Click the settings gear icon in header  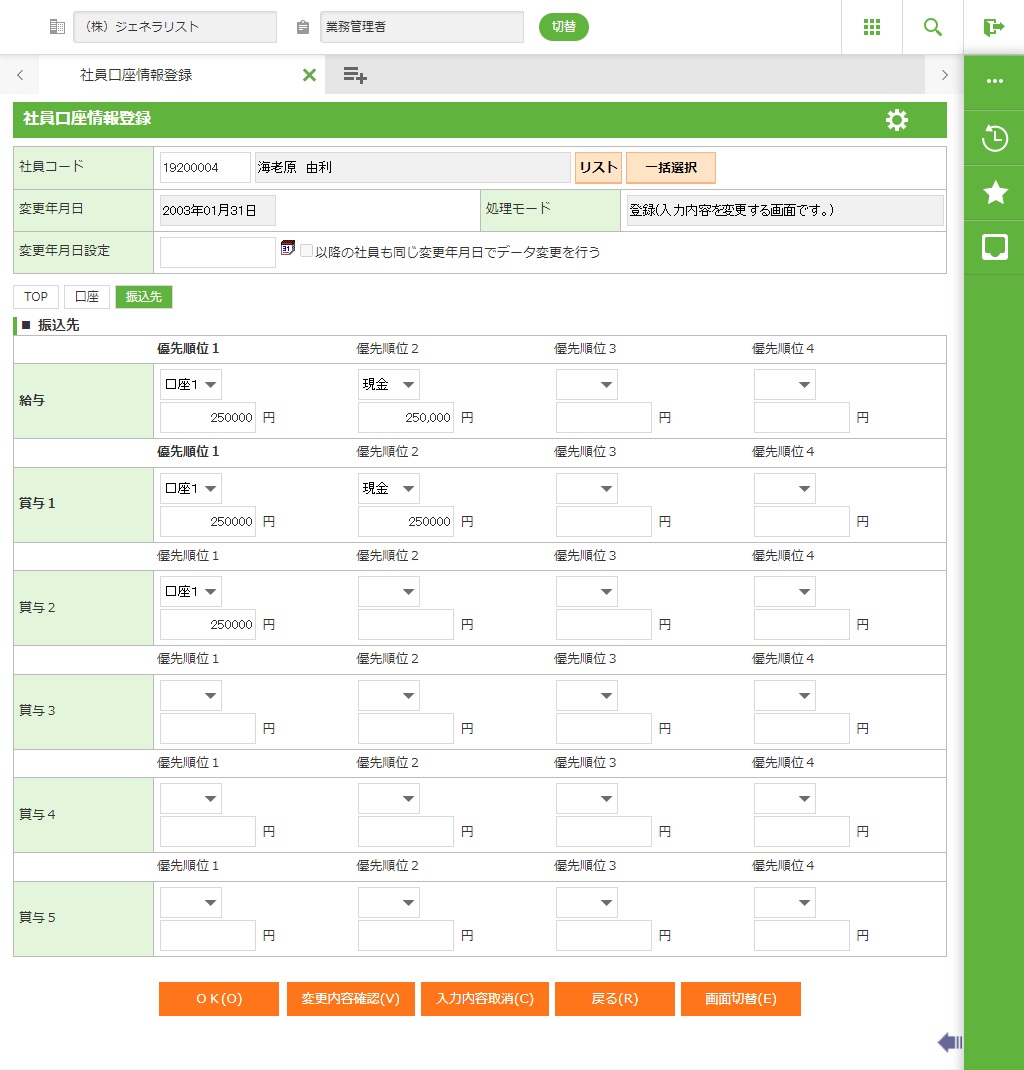[896, 120]
